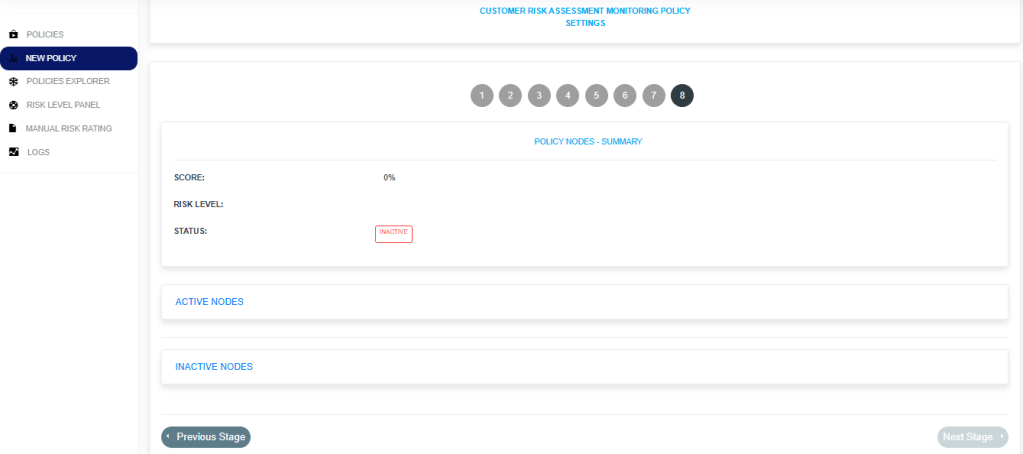Click the Logs chart icon
Image resolution: width=1023 pixels, height=454 pixels.
[13, 152]
